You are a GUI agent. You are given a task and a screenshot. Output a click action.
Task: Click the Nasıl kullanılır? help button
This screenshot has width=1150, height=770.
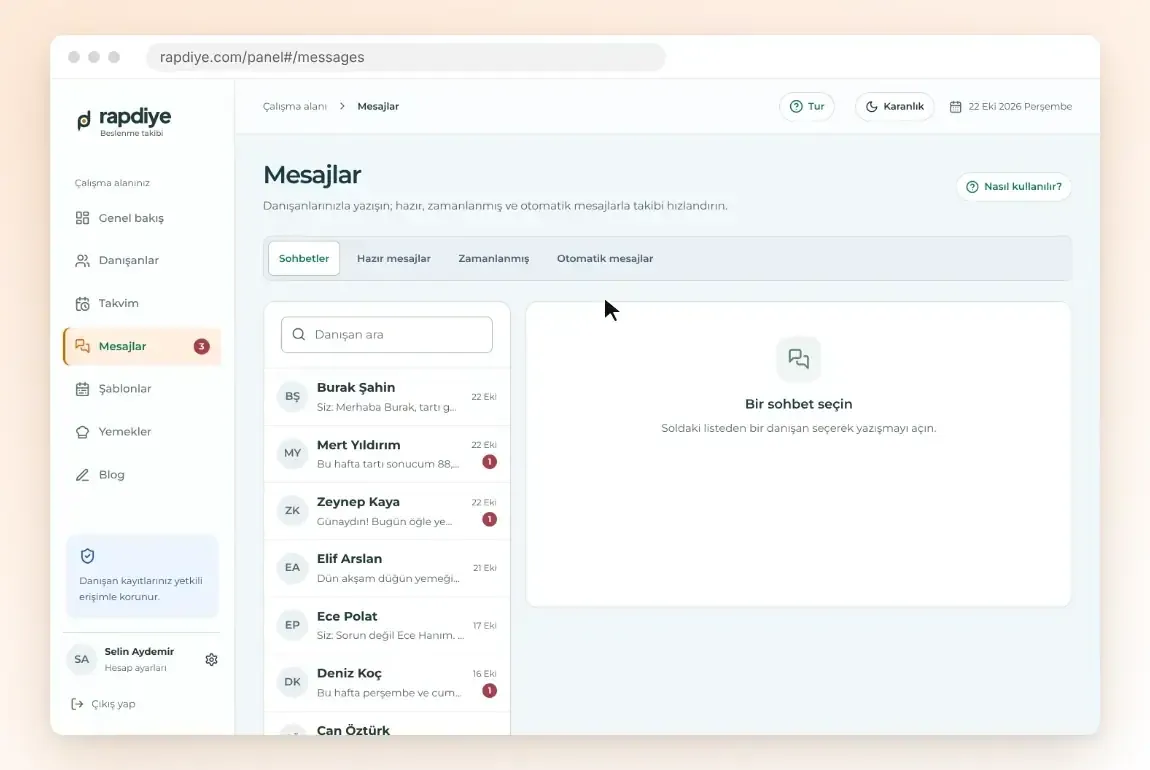pos(1014,186)
